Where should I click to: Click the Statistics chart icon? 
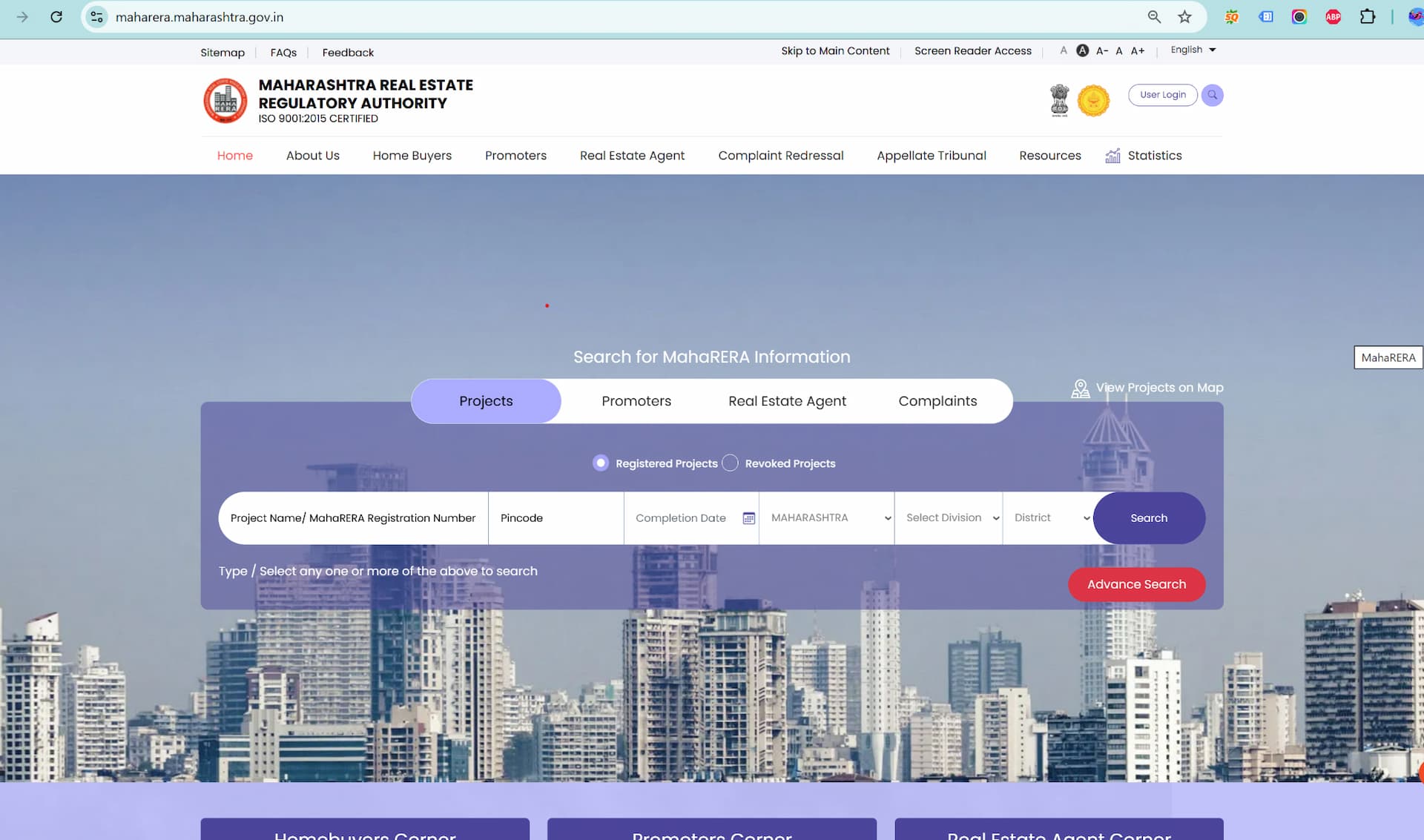tap(1112, 156)
